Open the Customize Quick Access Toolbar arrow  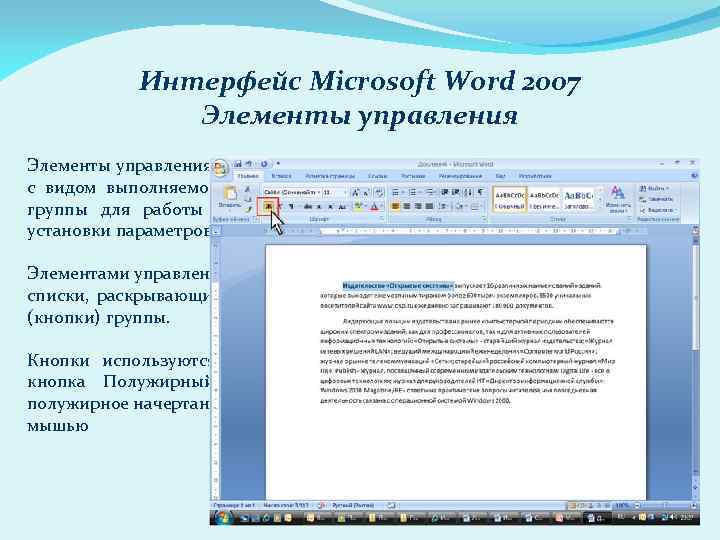tap(278, 163)
